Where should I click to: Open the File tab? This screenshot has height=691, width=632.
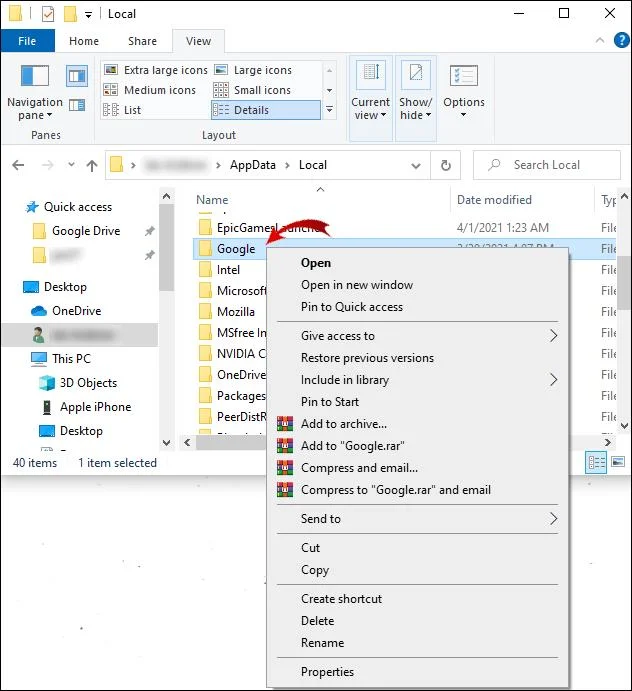(27, 41)
